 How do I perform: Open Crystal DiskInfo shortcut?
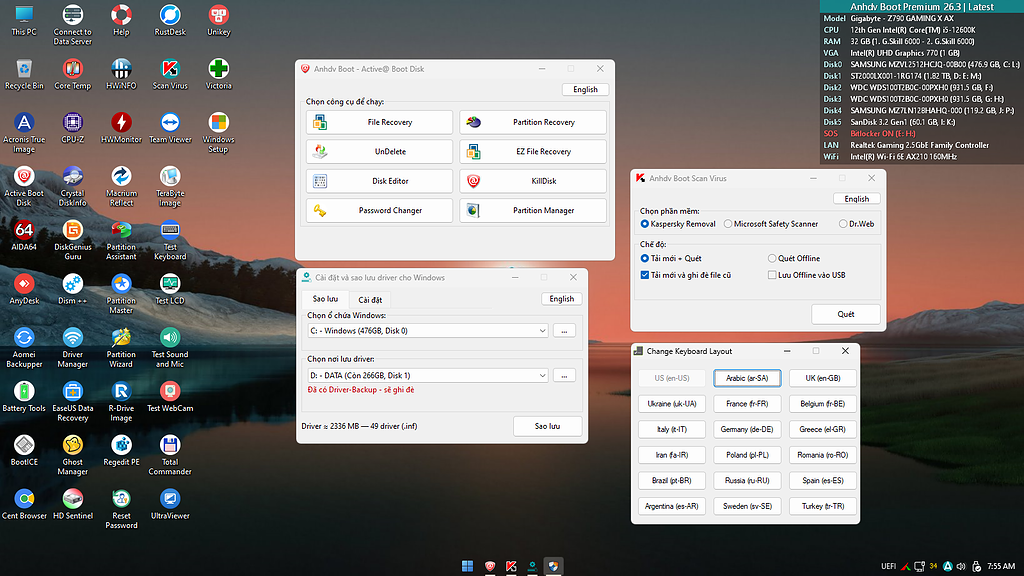pos(72,186)
